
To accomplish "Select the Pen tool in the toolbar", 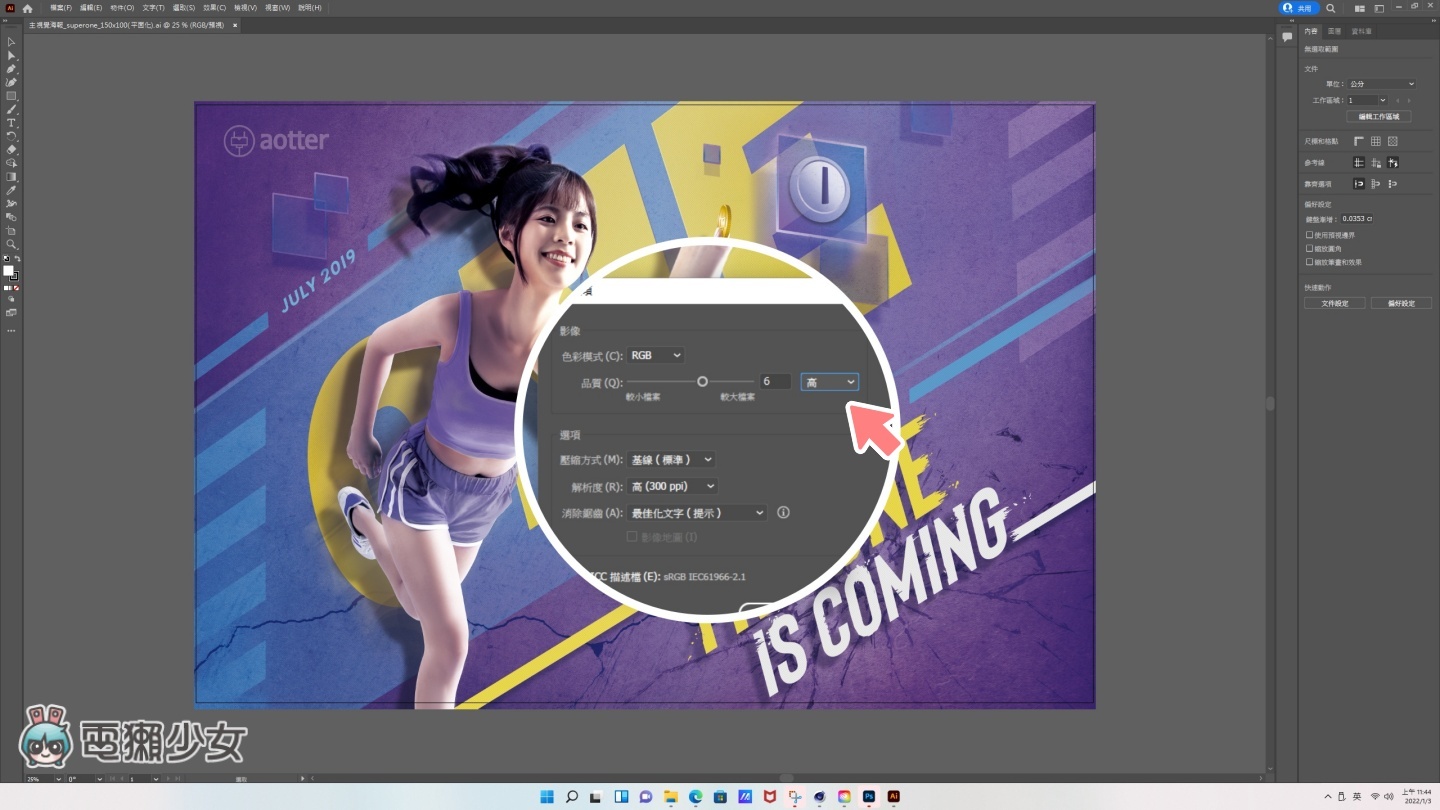I will tap(11, 69).
